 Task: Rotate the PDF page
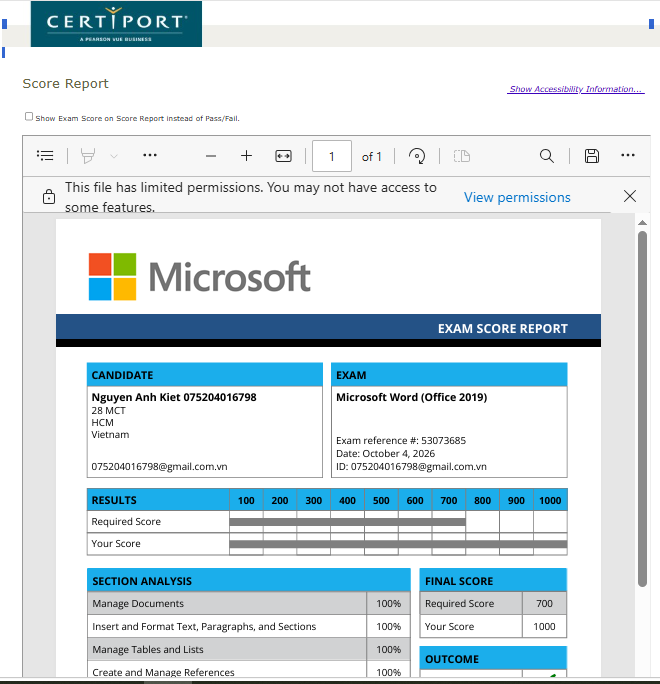417,156
